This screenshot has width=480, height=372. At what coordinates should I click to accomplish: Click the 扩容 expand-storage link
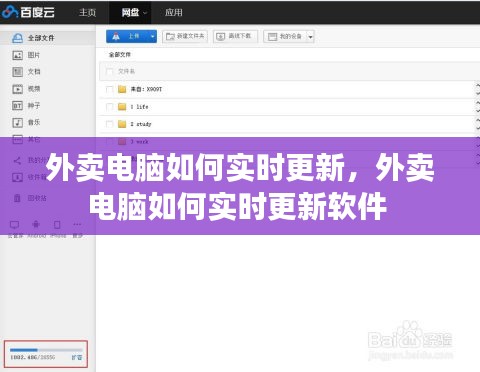pyautogui.click(x=77, y=357)
